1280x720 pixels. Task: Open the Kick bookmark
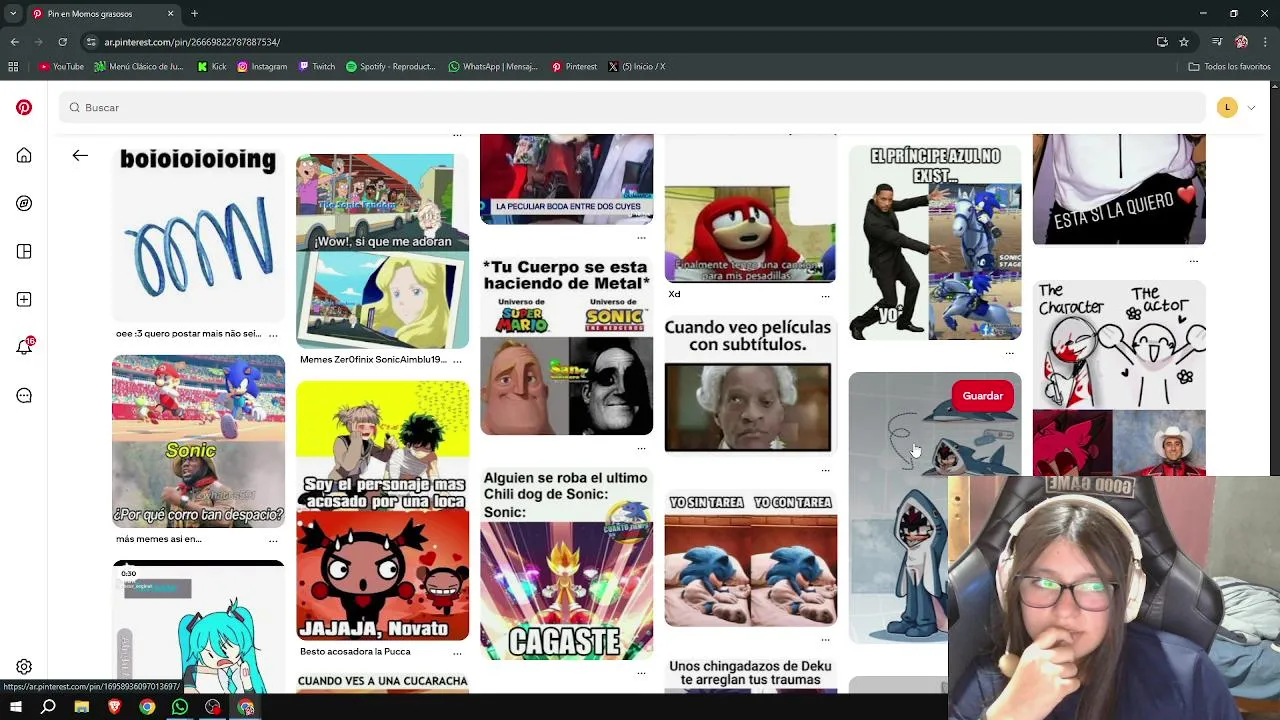(212, 67)
